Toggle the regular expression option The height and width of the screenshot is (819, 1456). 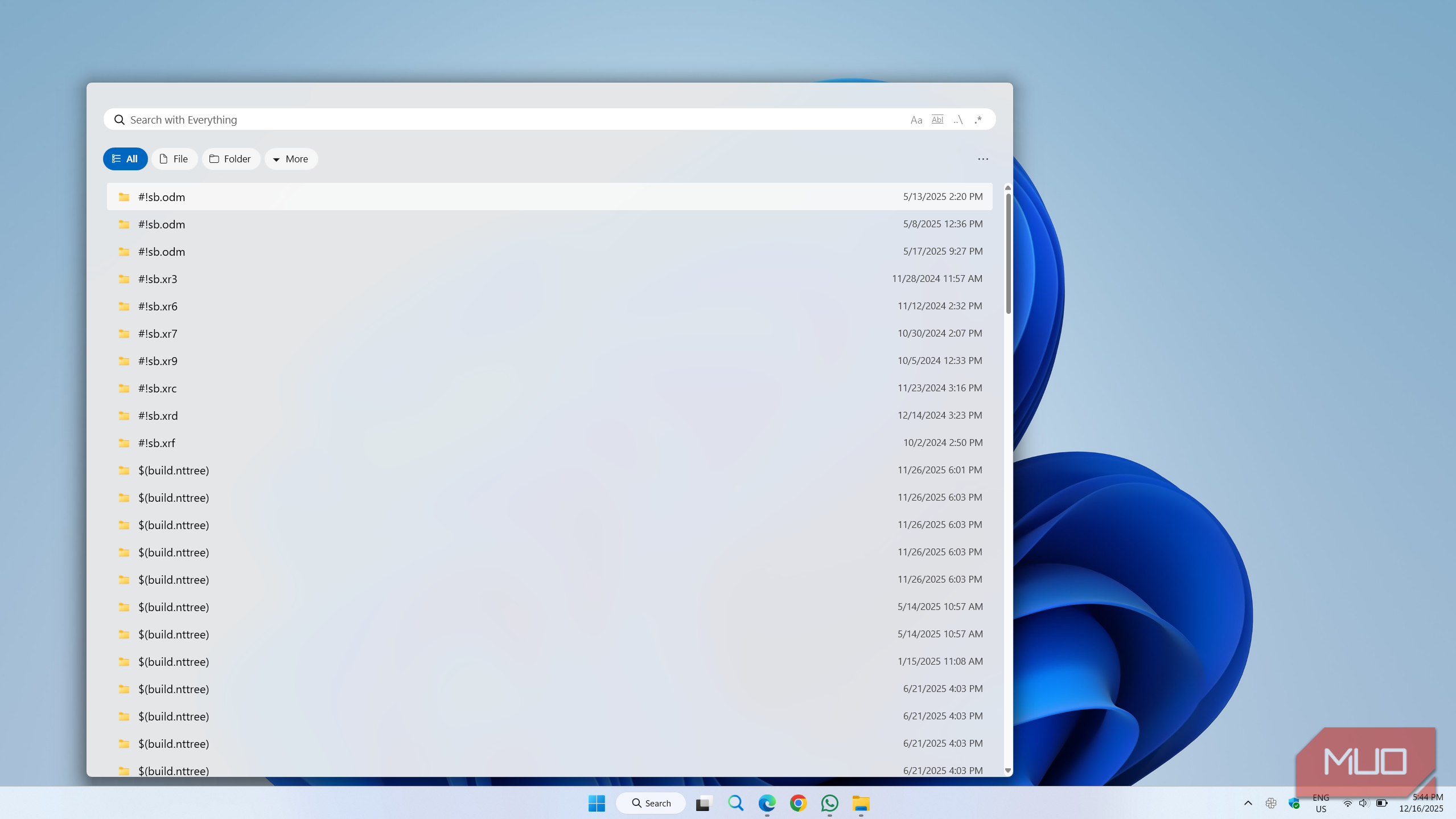point(978,120)
